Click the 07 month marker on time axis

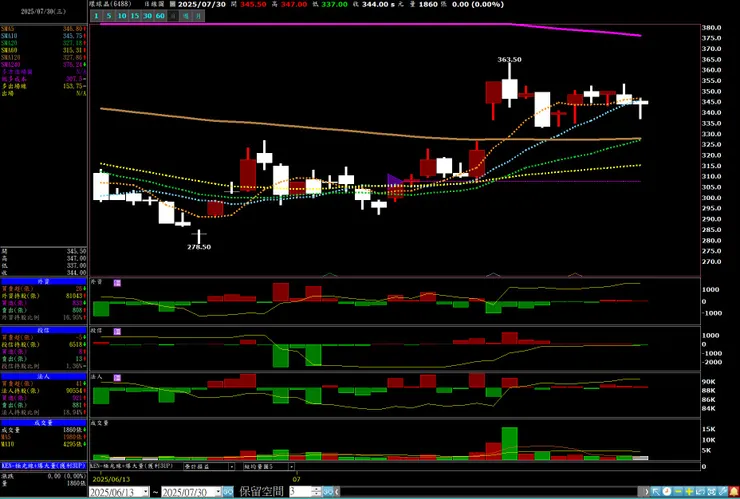[296, 479]
